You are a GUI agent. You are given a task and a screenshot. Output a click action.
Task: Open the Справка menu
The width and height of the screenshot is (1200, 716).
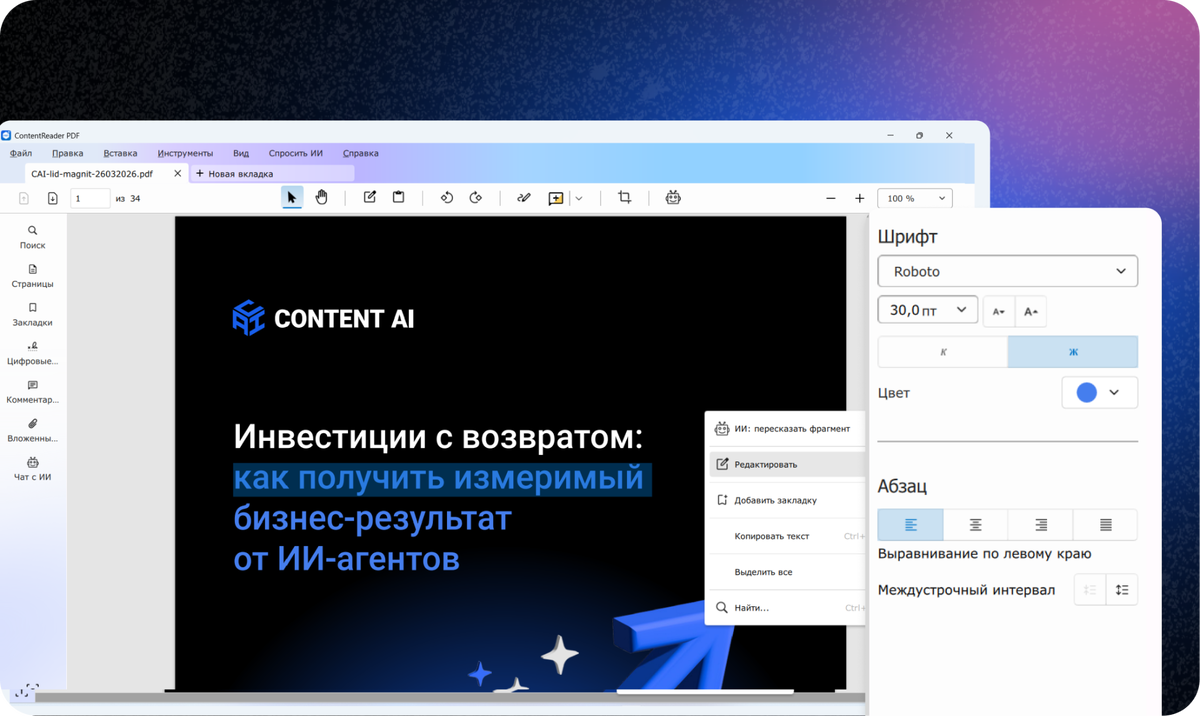(x=361, y=153)
